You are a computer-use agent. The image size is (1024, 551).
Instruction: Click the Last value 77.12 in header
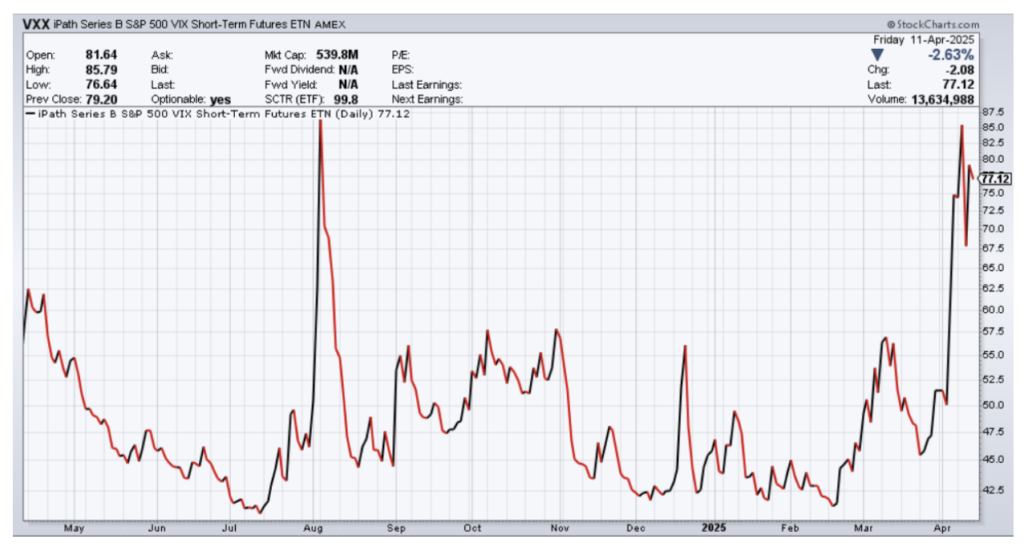(958, 85)
